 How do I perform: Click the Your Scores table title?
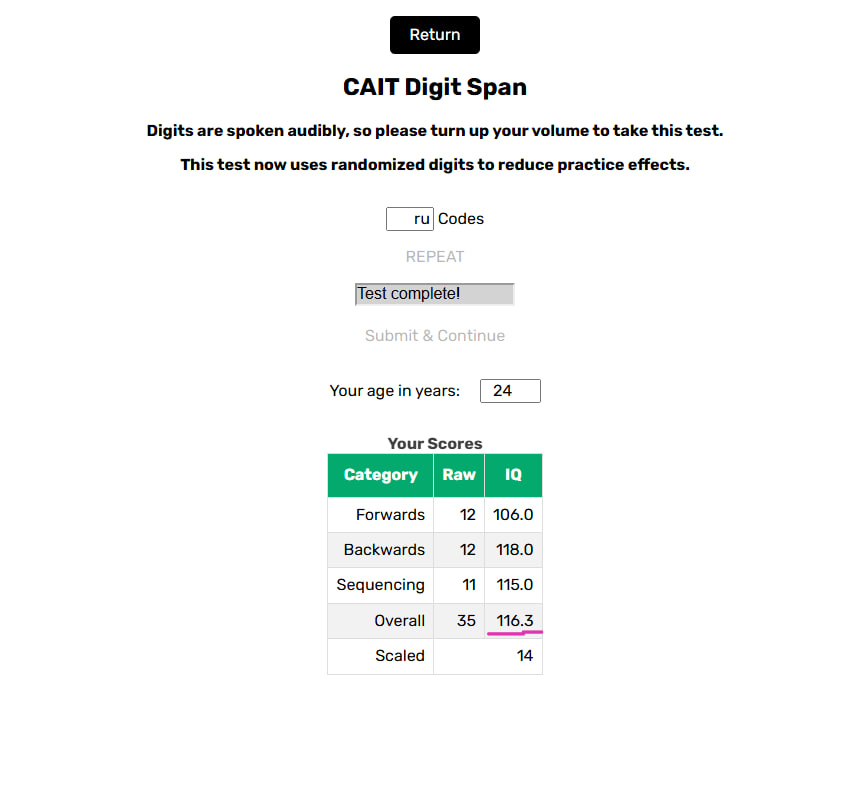434,444
